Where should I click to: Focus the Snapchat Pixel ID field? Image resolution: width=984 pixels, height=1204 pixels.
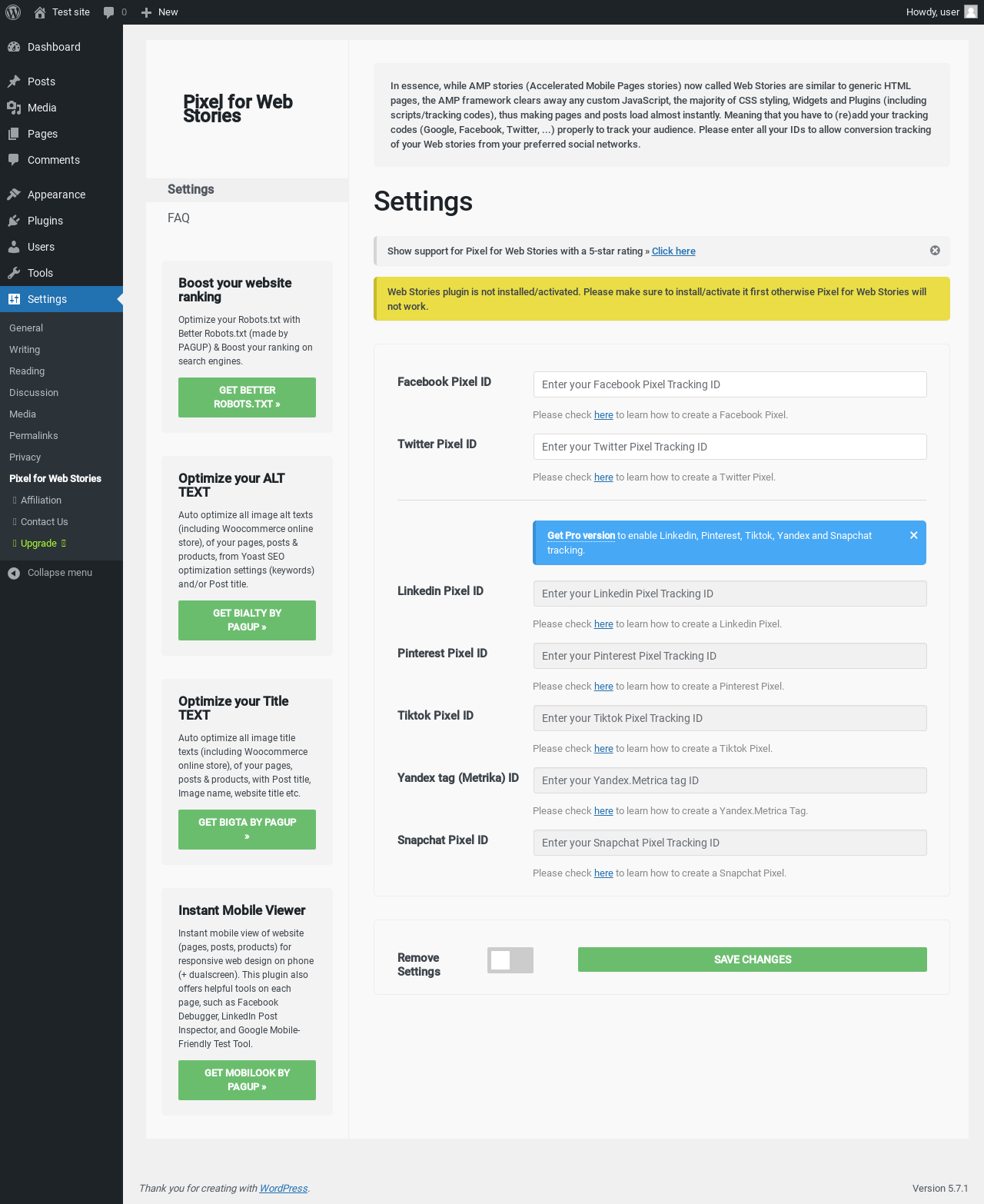(x=730, y=843)
